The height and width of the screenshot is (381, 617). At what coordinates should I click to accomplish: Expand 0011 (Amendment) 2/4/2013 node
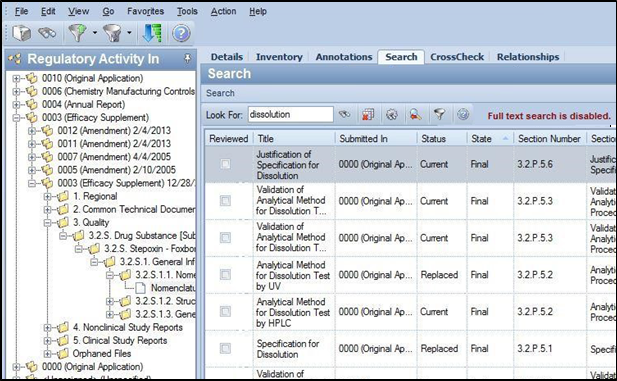tap(32, 144)
